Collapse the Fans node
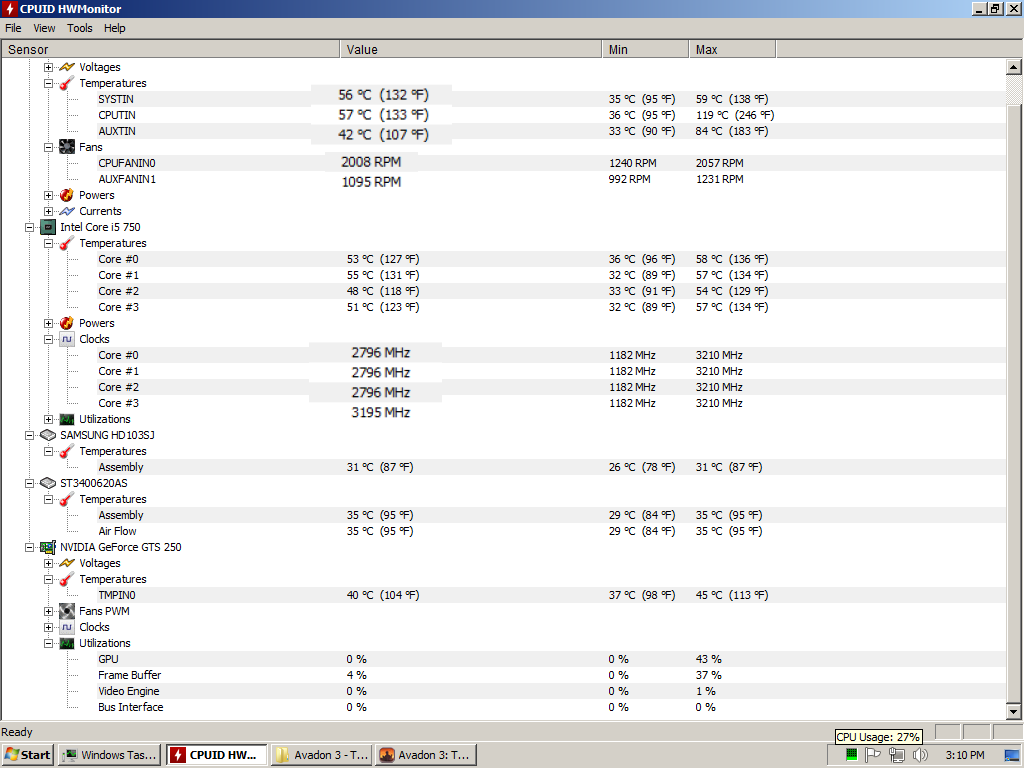The width and height of the screenshot is (1024, 768). coord(48,148)
